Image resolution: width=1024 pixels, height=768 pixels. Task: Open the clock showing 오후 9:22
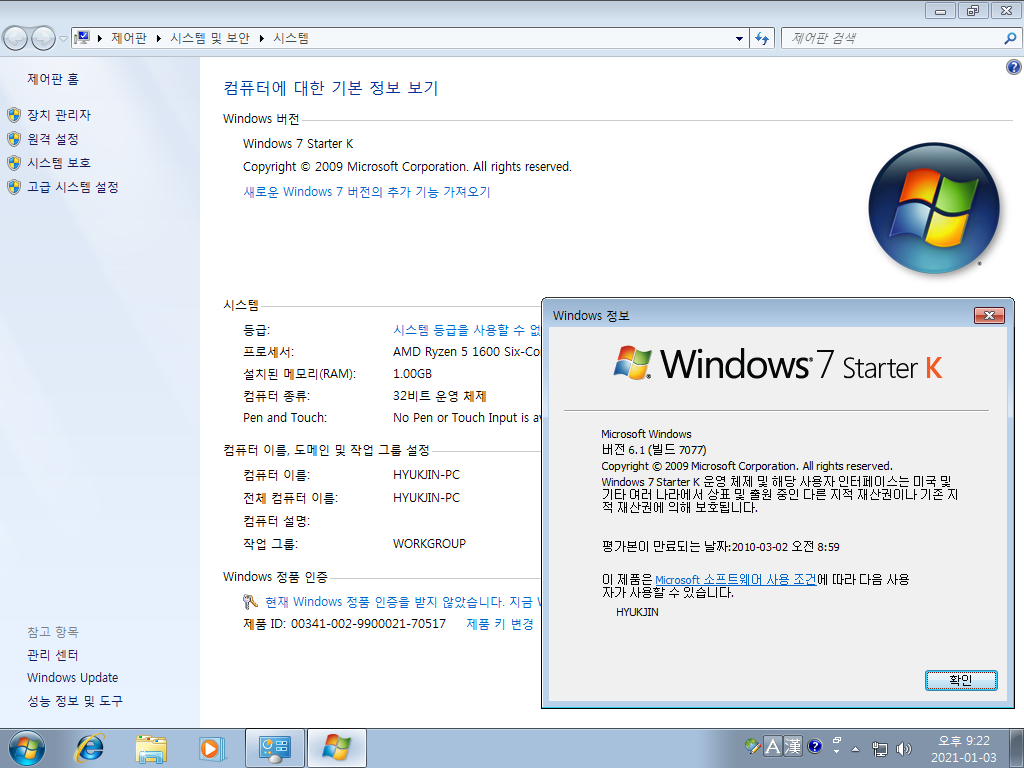point(964,748)
